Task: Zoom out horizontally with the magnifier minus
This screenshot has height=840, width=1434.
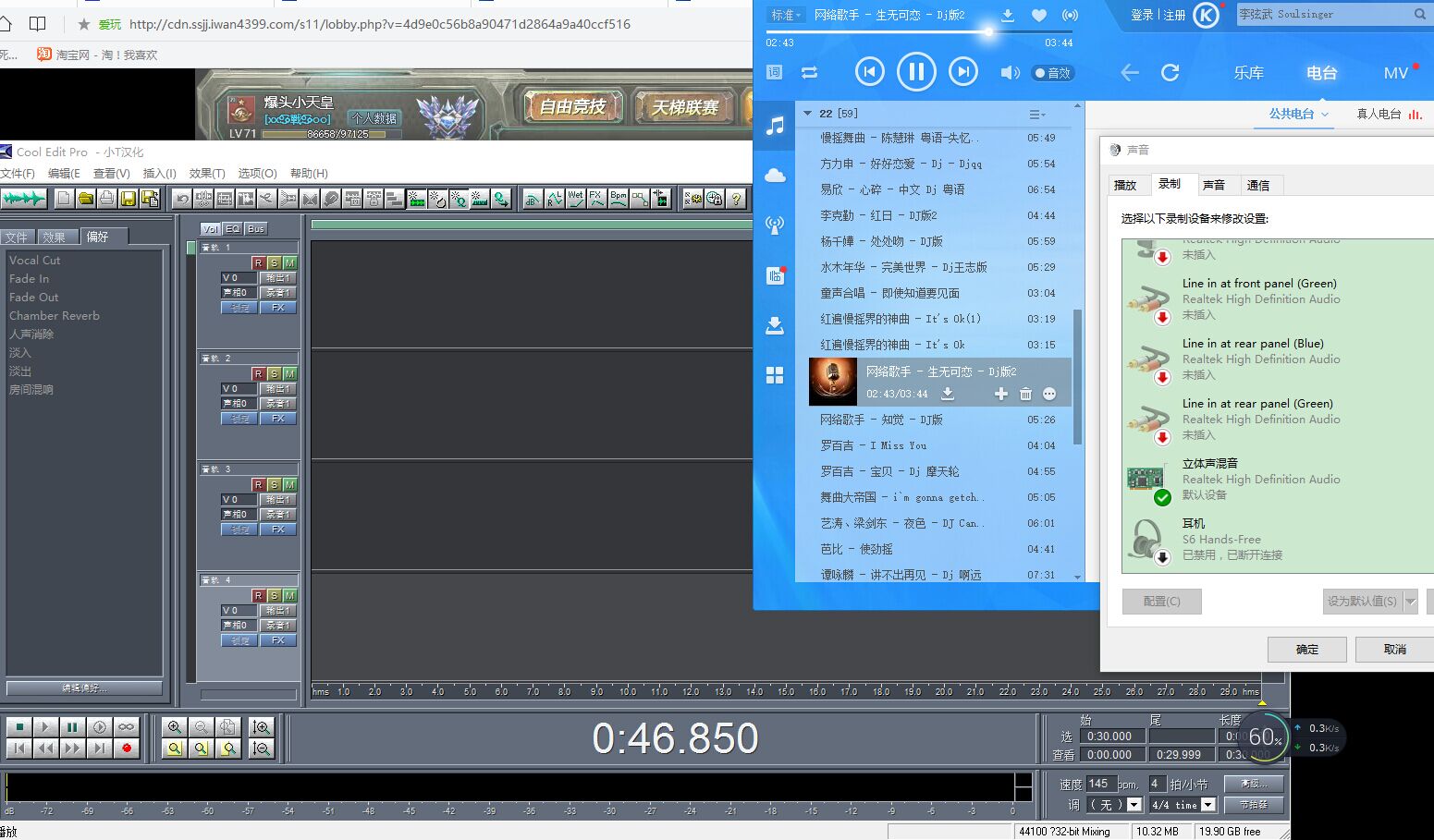Action: (201, 727)
